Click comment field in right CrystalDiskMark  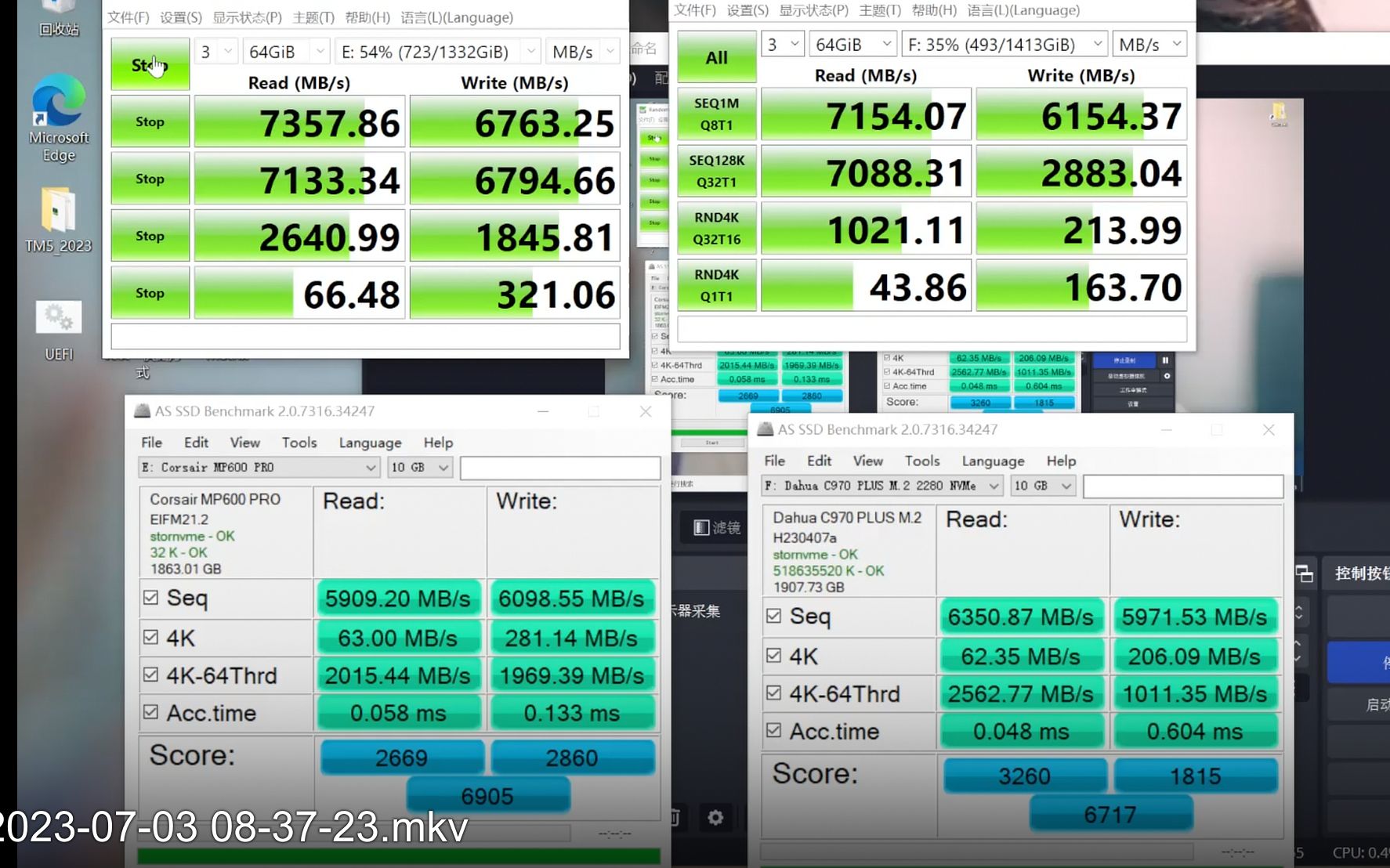pyautogui.click(x=932, y=329)
